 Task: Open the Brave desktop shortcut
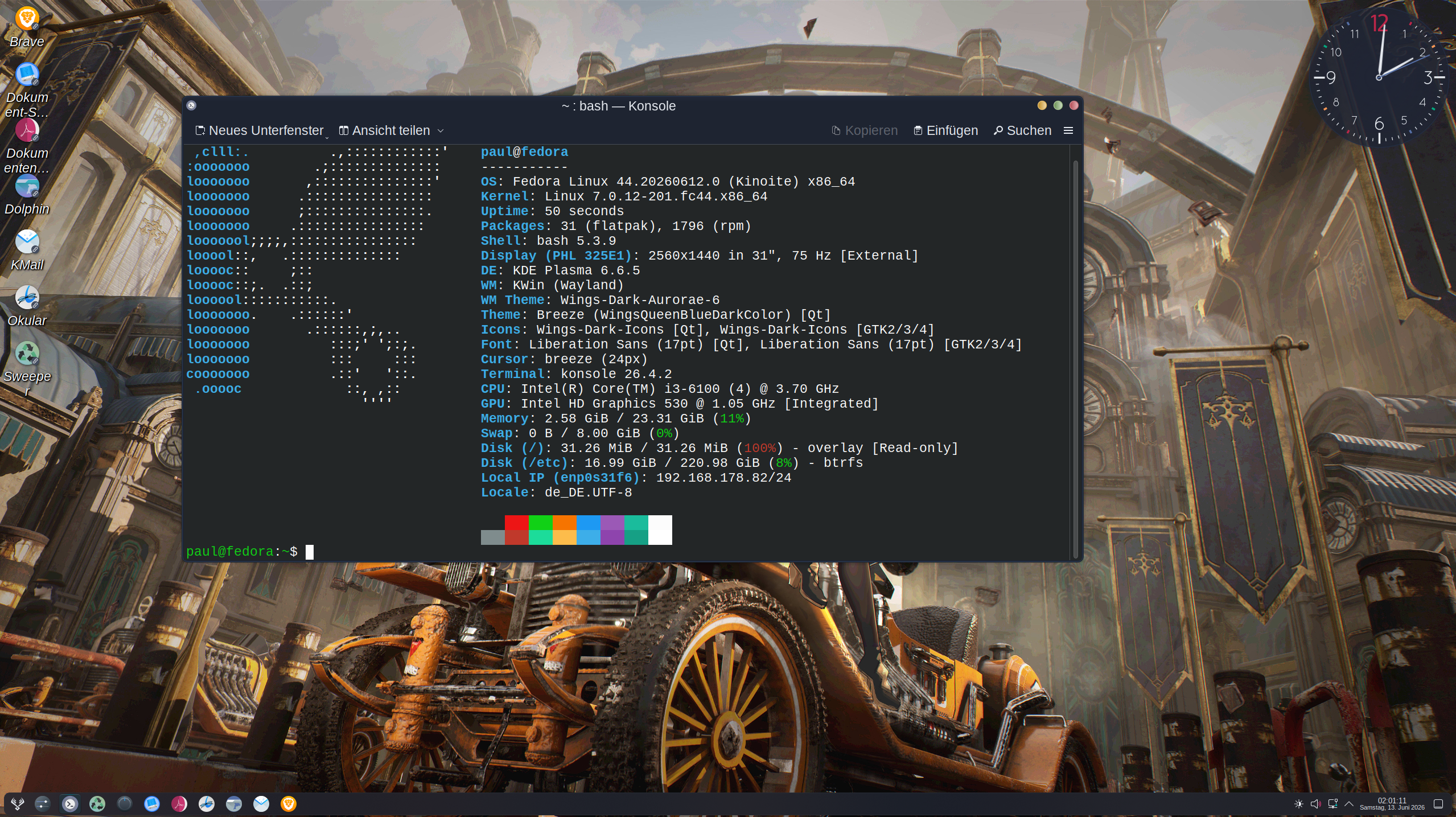click(27, 27)
